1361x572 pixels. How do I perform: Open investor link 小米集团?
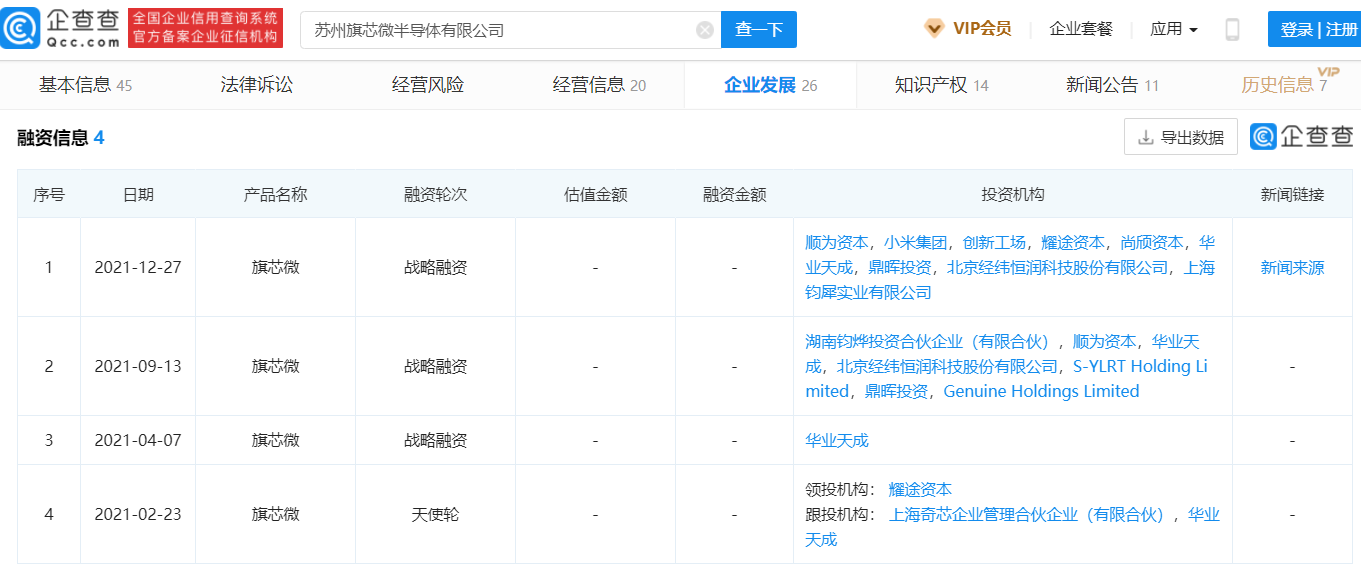[x=916, y=243]
